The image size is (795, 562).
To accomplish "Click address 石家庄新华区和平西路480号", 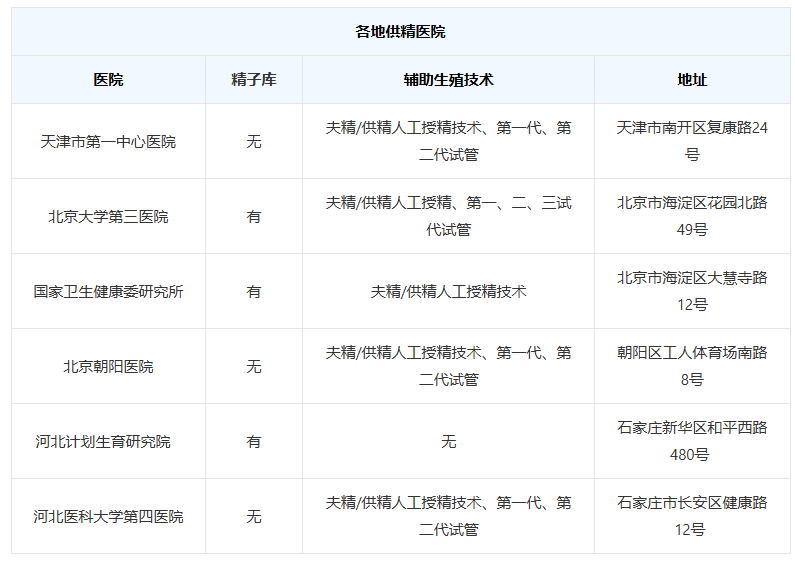I will pos(692,441).
